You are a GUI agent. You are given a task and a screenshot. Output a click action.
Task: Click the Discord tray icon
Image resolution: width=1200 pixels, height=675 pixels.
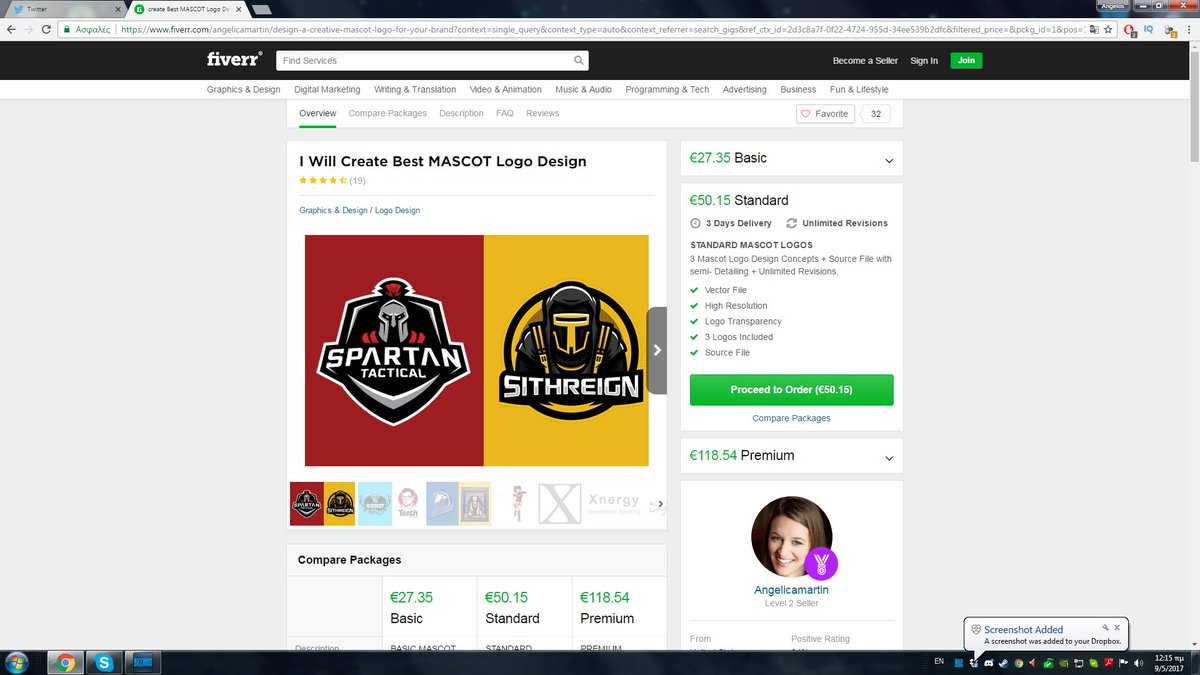[x=989, y=662]
